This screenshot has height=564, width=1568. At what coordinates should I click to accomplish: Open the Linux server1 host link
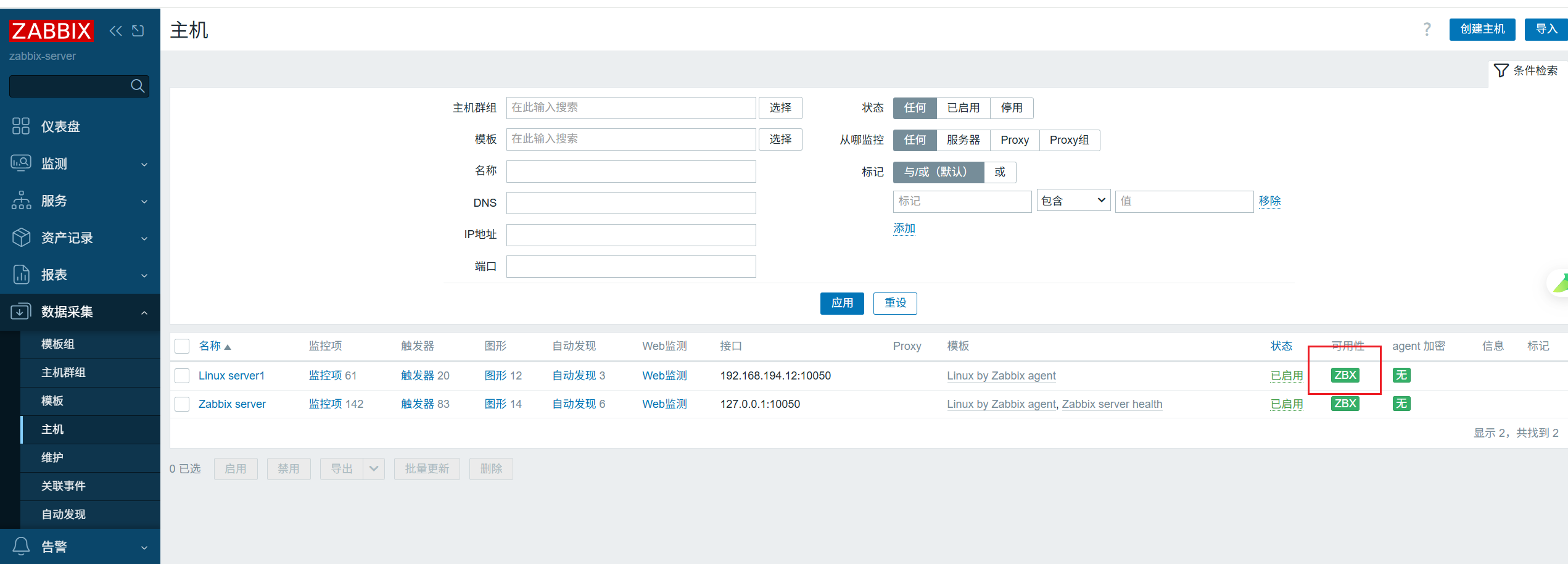pos(231,376)
